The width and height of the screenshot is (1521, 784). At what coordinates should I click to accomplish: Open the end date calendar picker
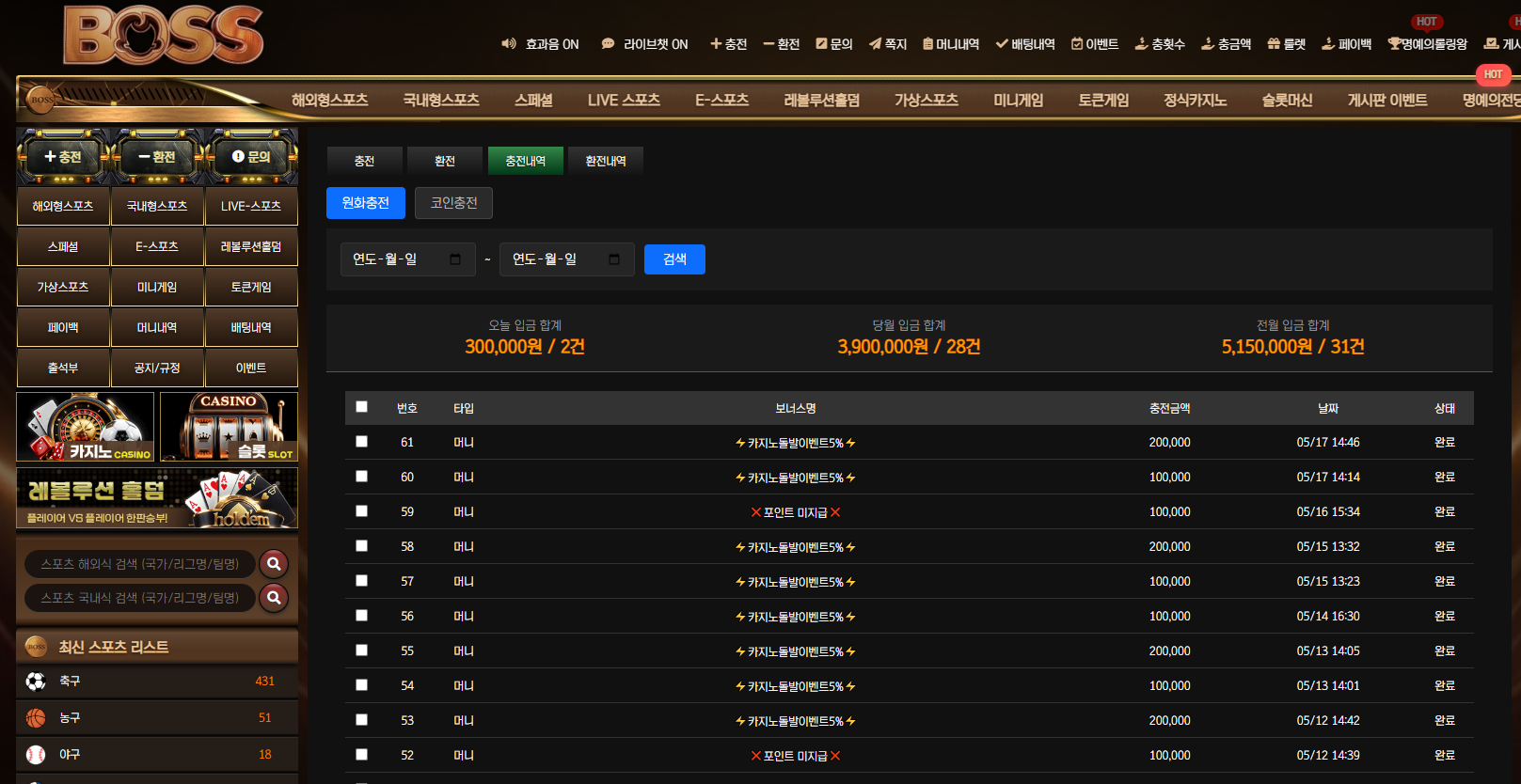(x=614, y=259)
